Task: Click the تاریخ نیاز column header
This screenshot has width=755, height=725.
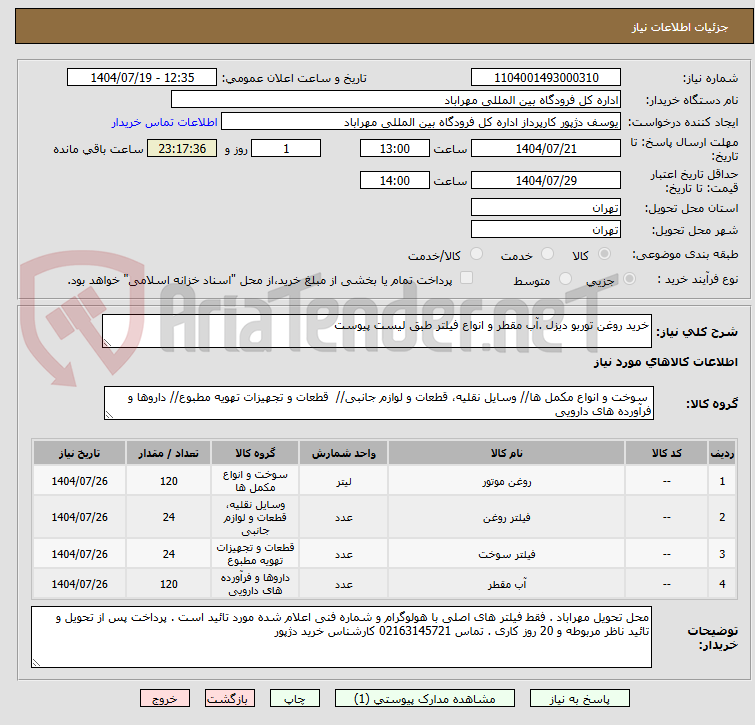Action: (x=79, y=453)
